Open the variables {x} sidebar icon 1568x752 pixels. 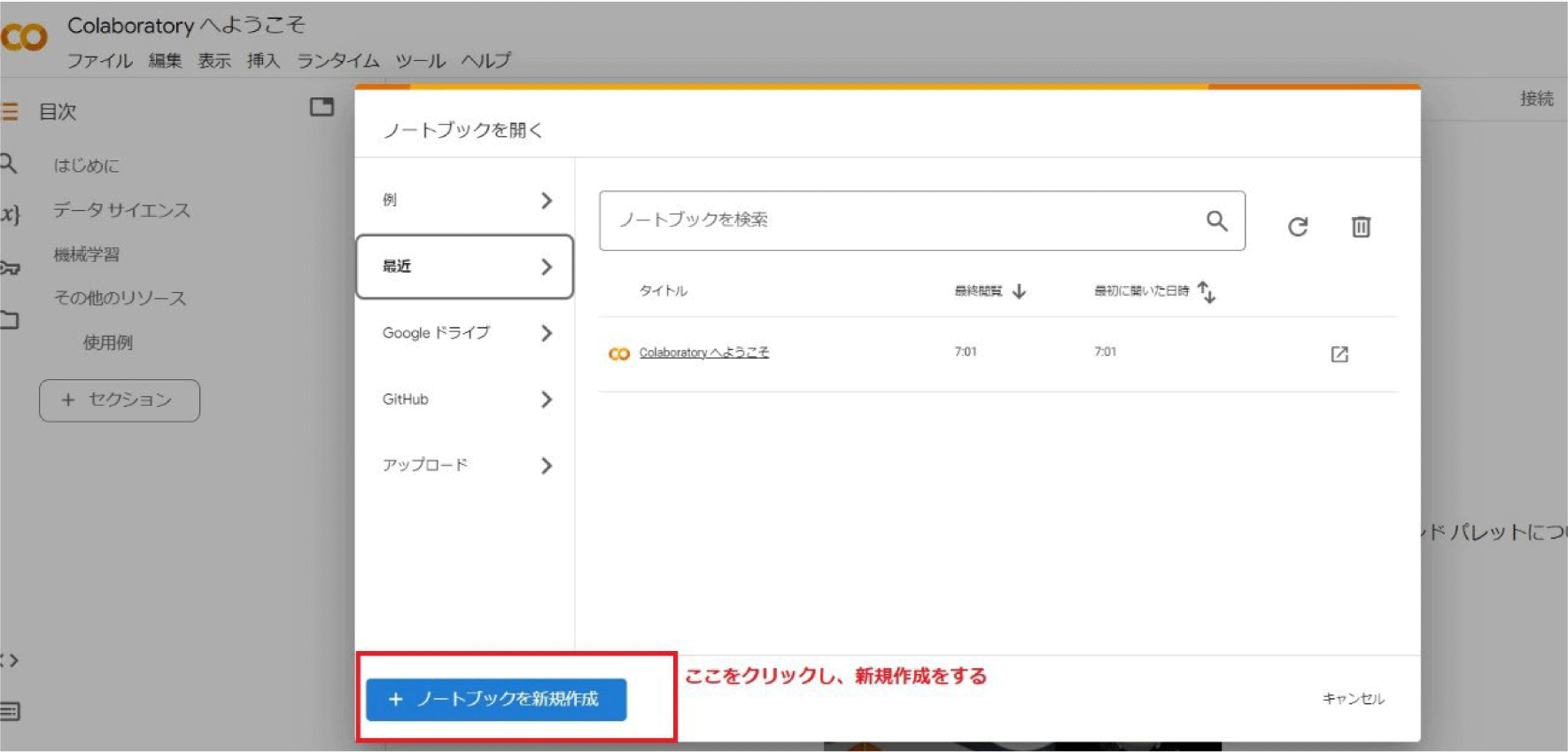[x=10, y=214]
